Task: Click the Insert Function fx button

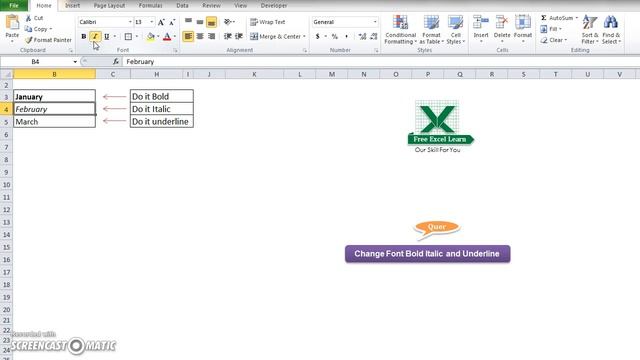Action: coord(116,62)
